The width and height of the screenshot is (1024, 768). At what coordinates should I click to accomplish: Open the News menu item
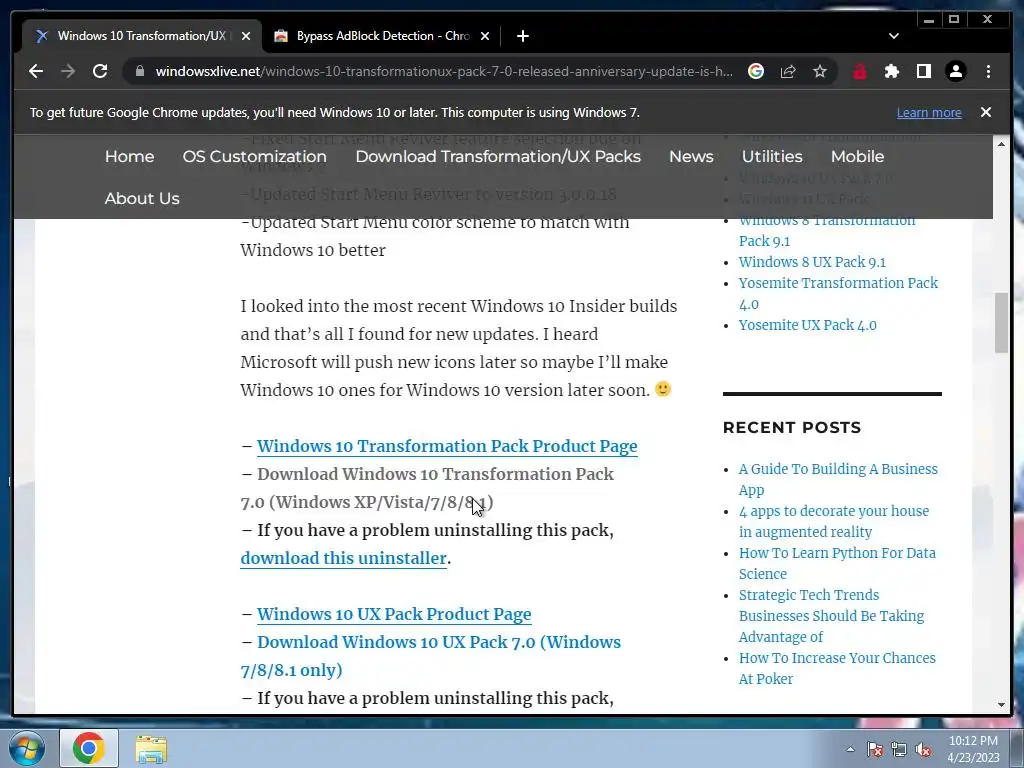(x=691, y=157)
